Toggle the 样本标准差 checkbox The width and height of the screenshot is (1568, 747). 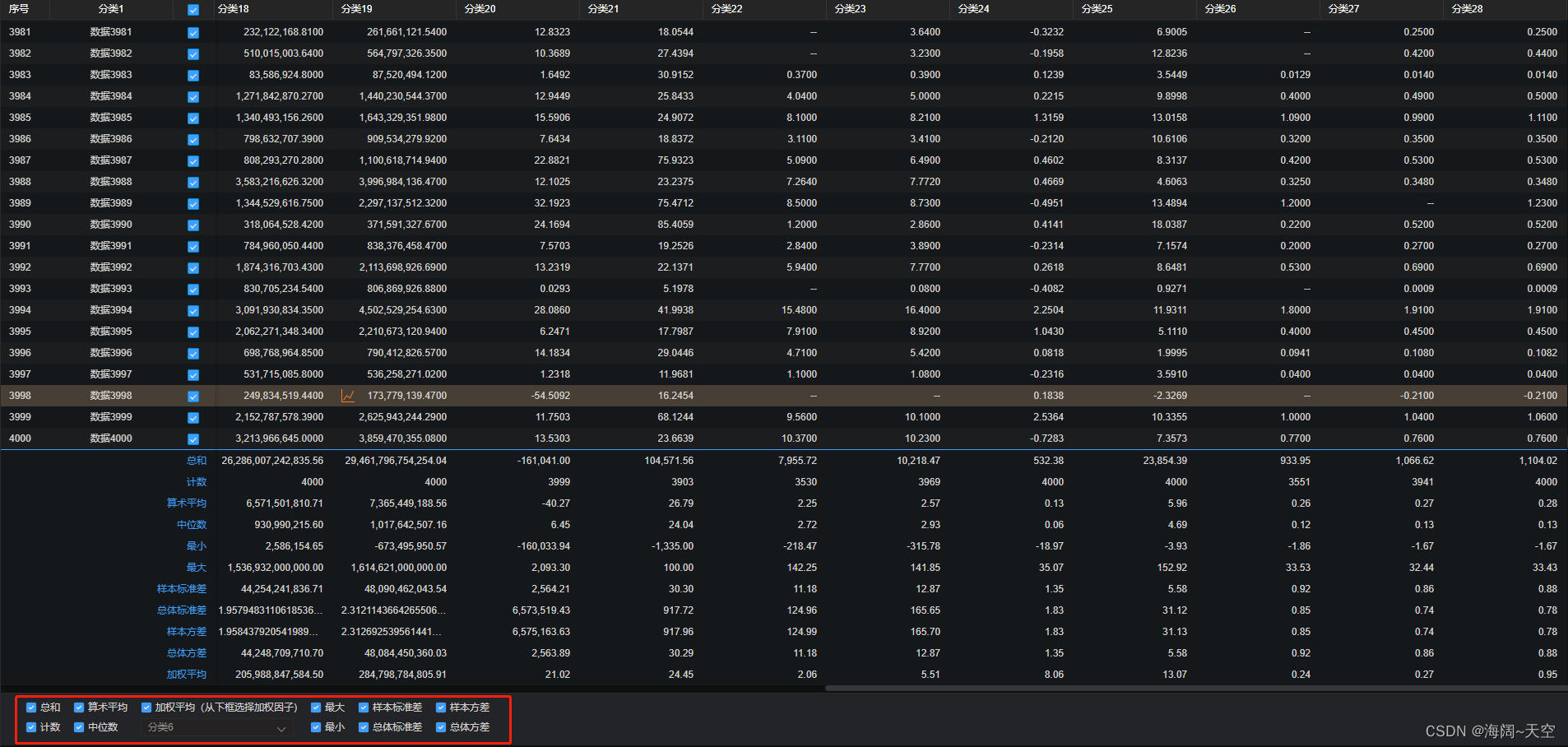tap(364, 708)
